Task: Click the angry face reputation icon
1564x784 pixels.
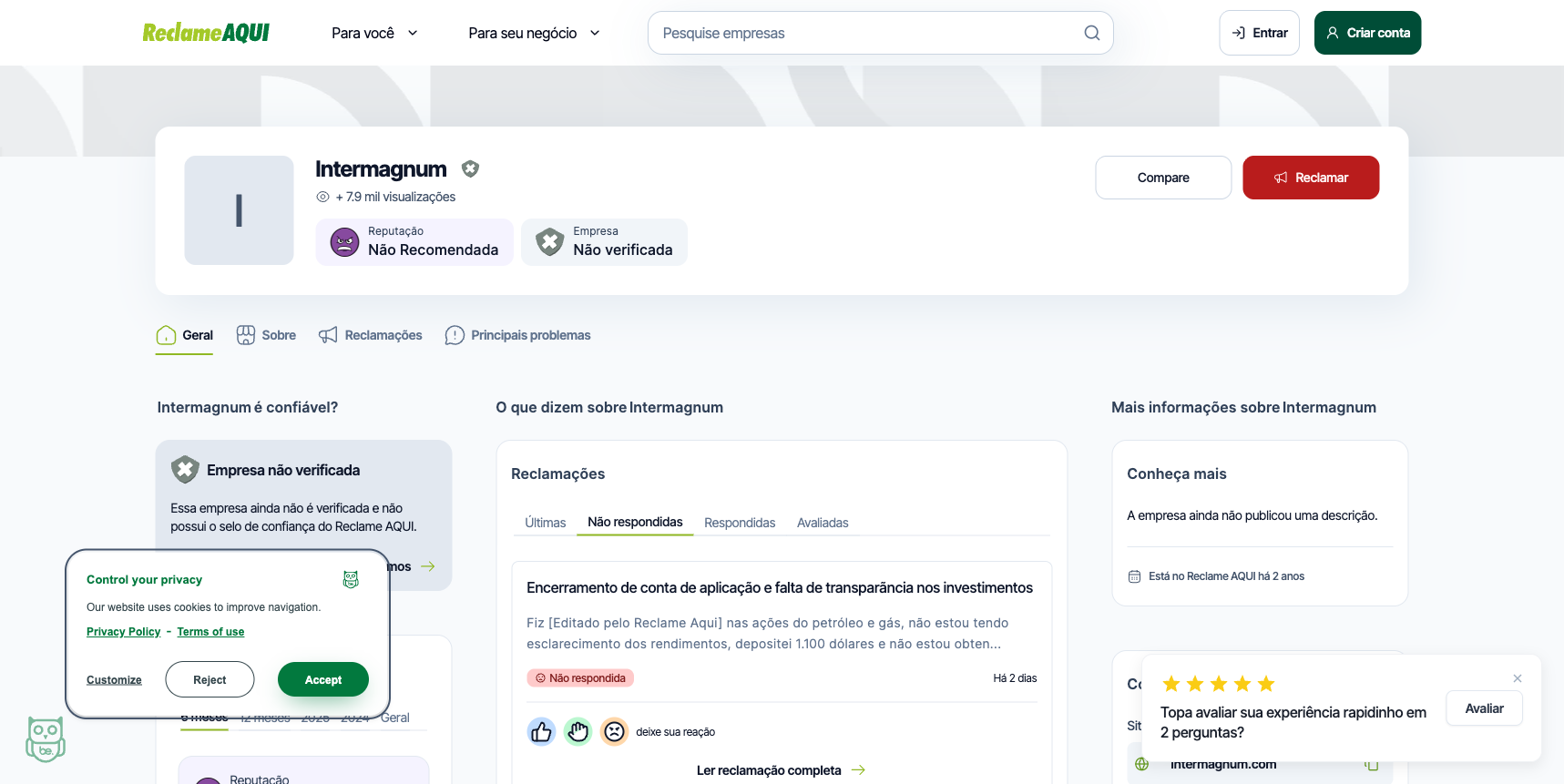Action: [x=344, y=242]
